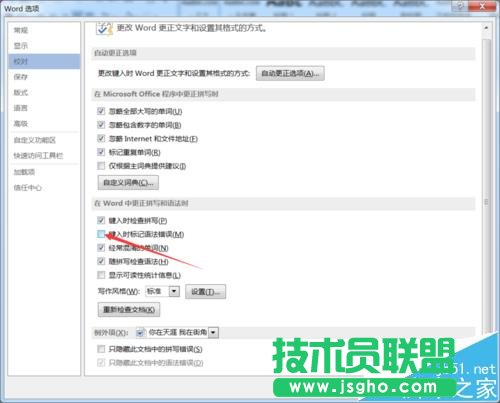Image resolution: width=500 pixels, height=403 pixels.
Task: Toggle 标记重复单词(R) checkbox
Action: [x=101, y=152]
